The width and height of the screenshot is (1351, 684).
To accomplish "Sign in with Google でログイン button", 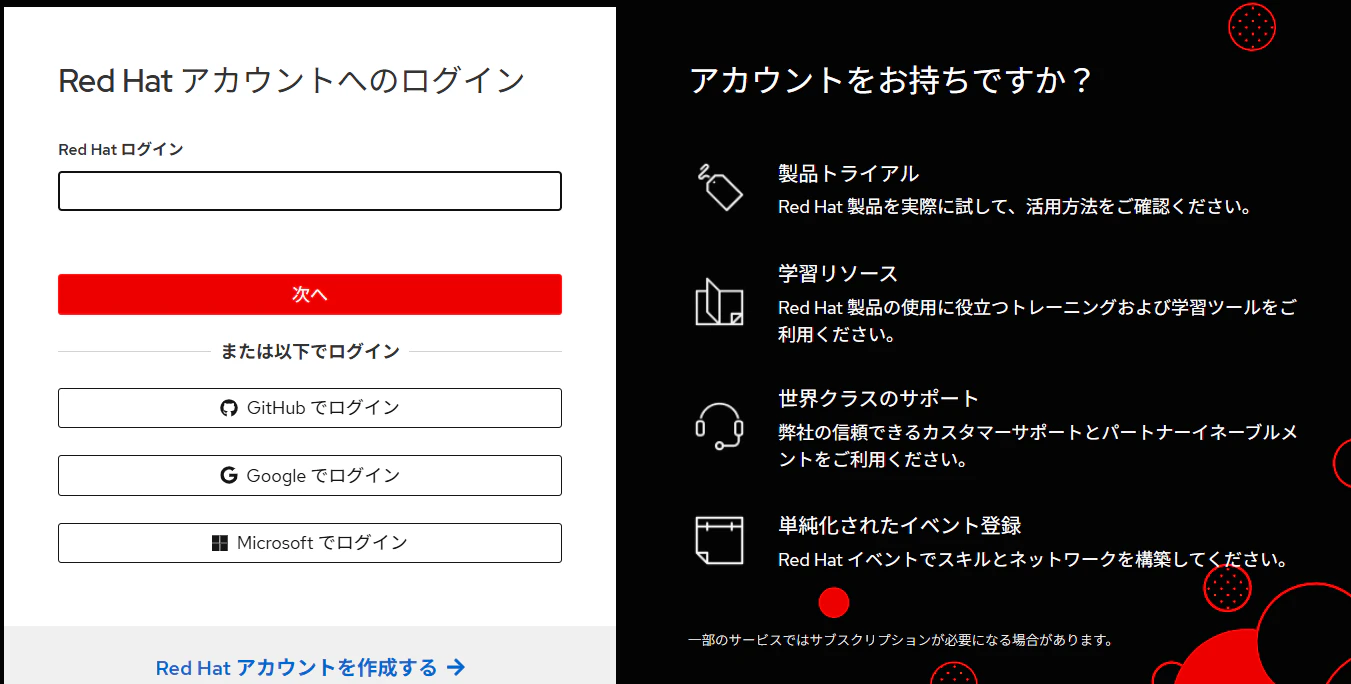I will 310,476.
